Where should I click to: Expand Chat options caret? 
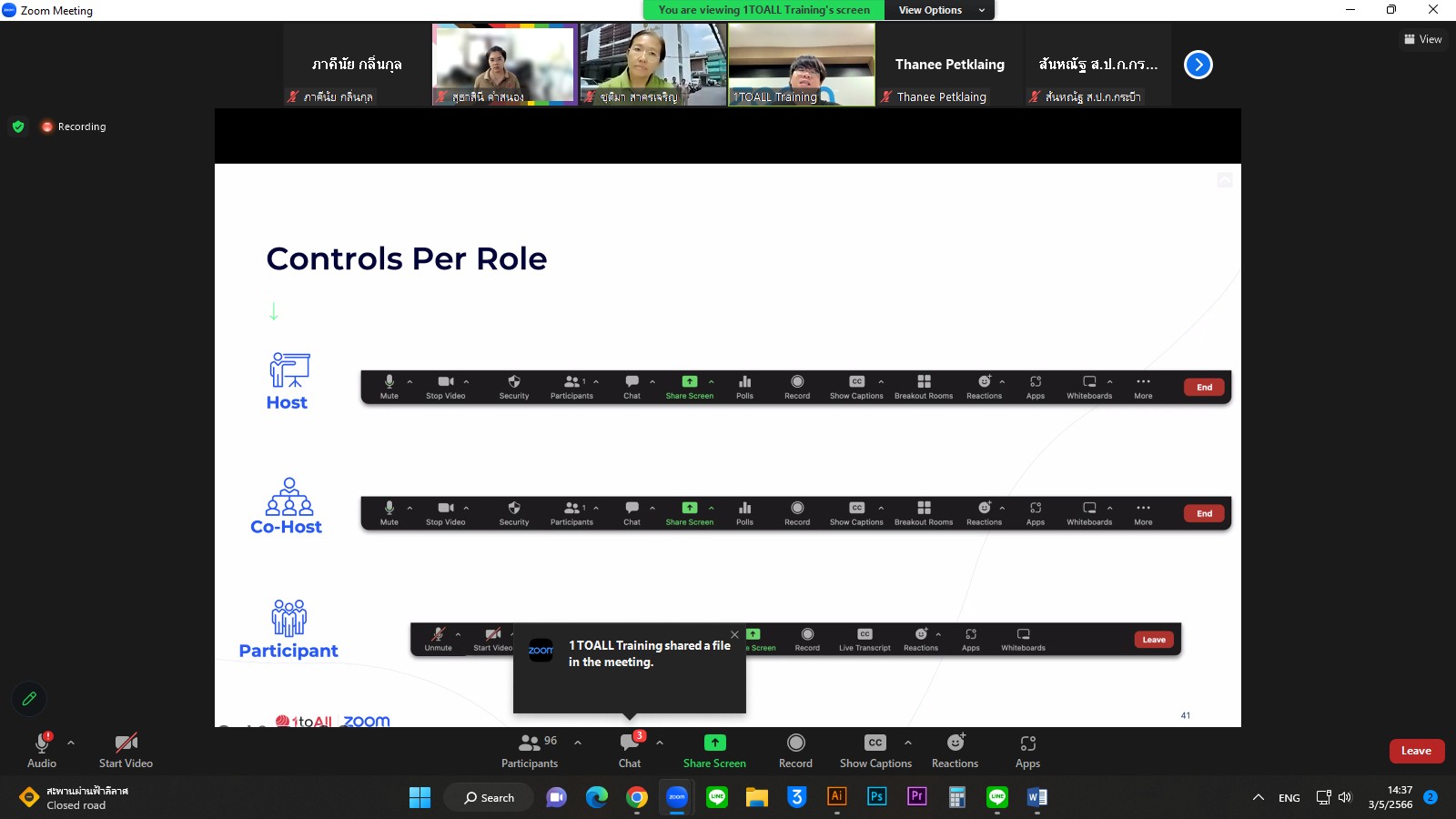pyautogui.click(x=660, y=743)
